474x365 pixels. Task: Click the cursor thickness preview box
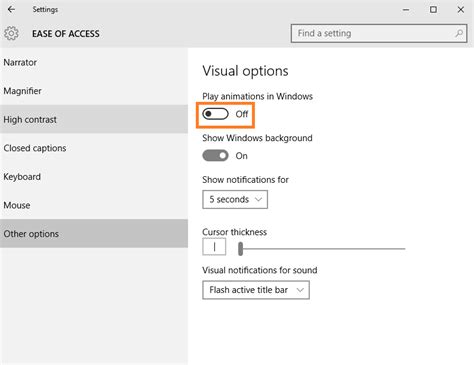pyautogui.click(x=214, y=247)
